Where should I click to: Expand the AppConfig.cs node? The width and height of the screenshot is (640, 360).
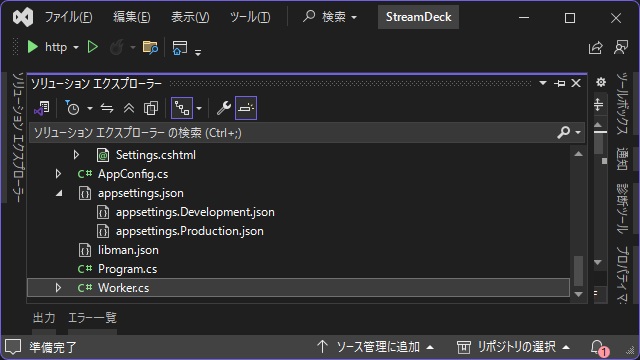tap(58, 174)
